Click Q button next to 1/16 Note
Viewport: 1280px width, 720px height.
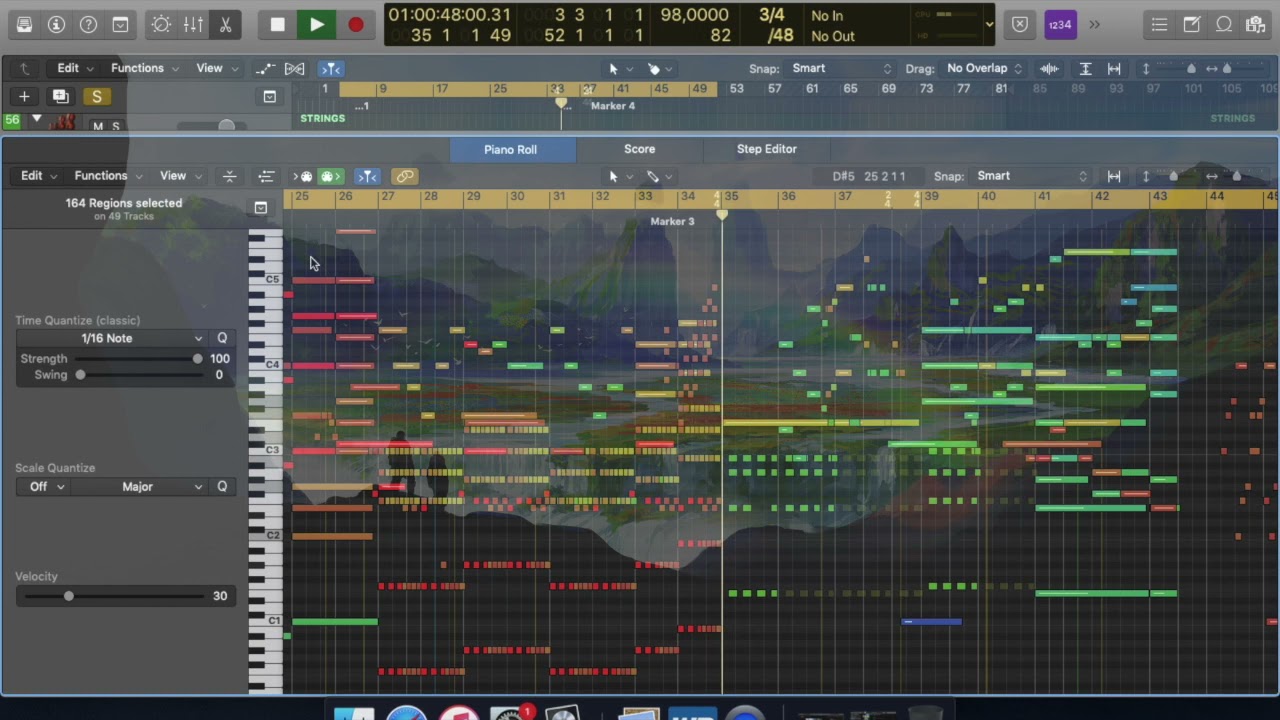coord(222,338)
